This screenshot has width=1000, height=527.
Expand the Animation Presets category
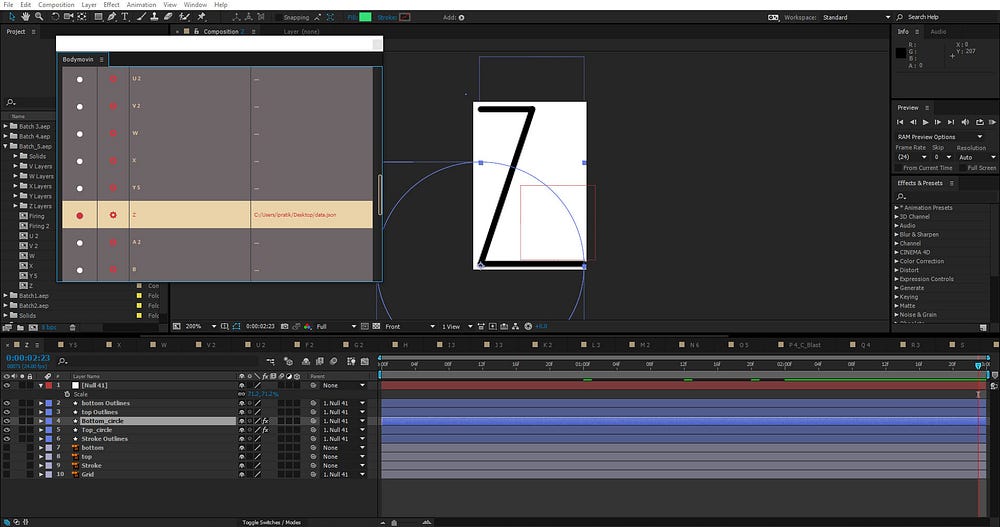(897, 207)
